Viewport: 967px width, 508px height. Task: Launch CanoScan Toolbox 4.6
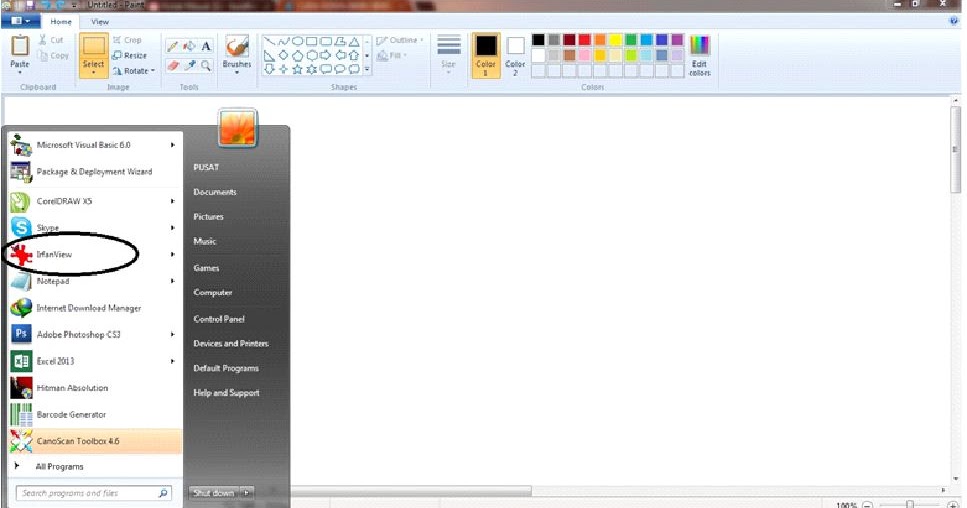(95, 441)
